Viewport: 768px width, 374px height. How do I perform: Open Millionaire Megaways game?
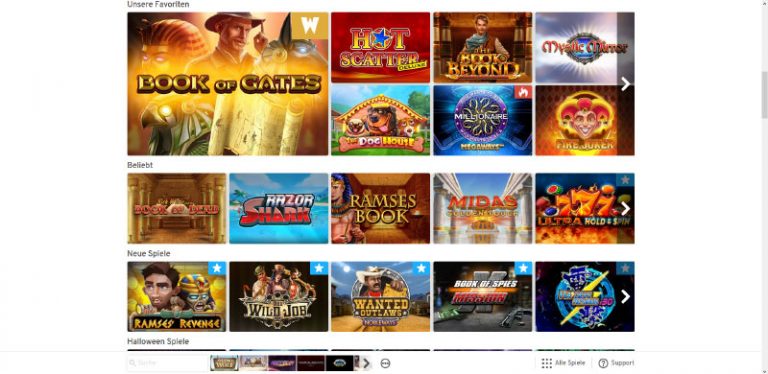point(482,120)
